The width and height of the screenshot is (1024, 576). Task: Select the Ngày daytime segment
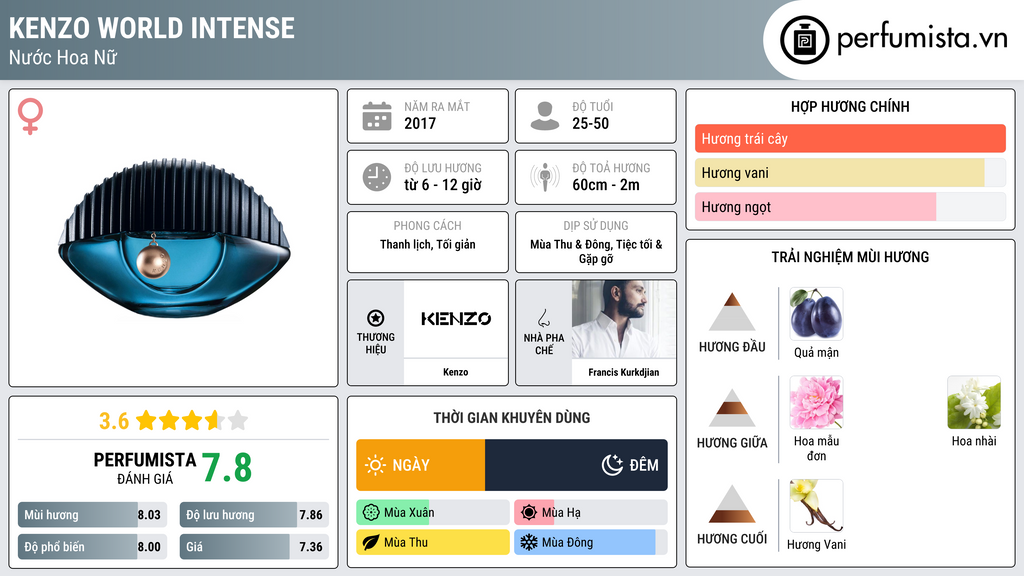tap(421, 465)
